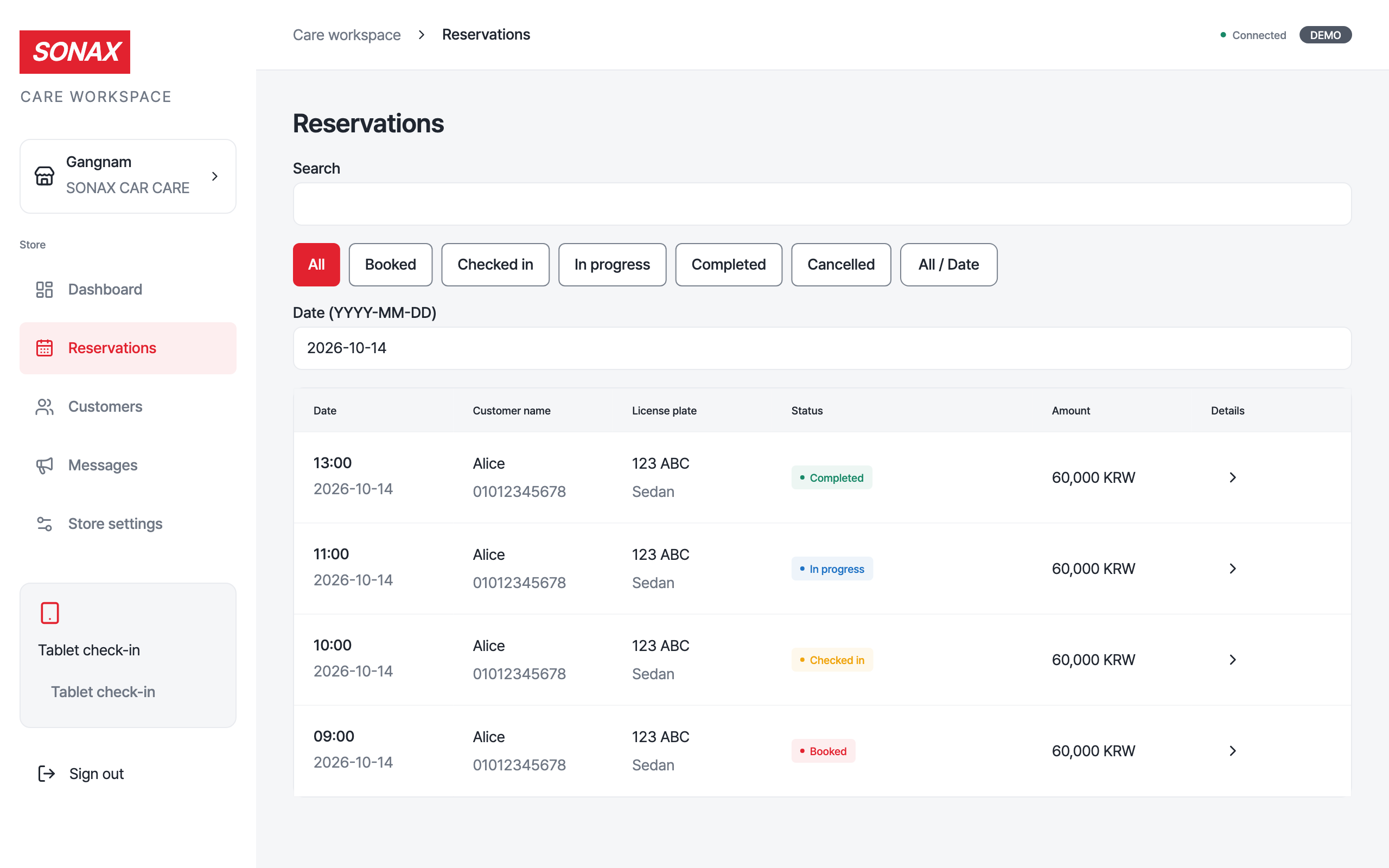Go to the Dashboard page
The image size is (1389, 868).
click(x=128, y=289)
